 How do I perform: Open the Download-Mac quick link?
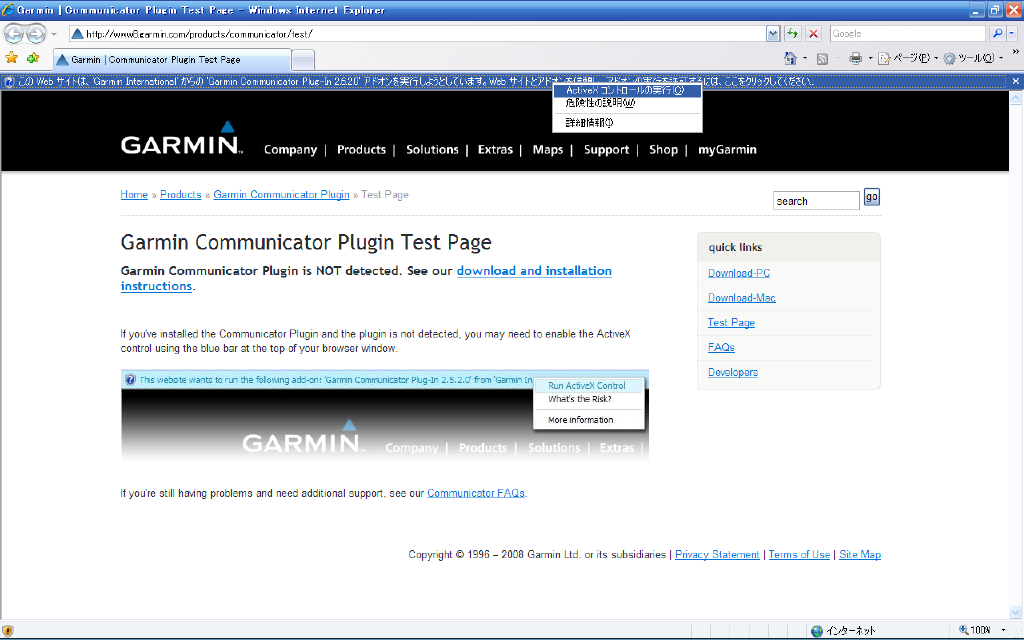click(741, 298)
